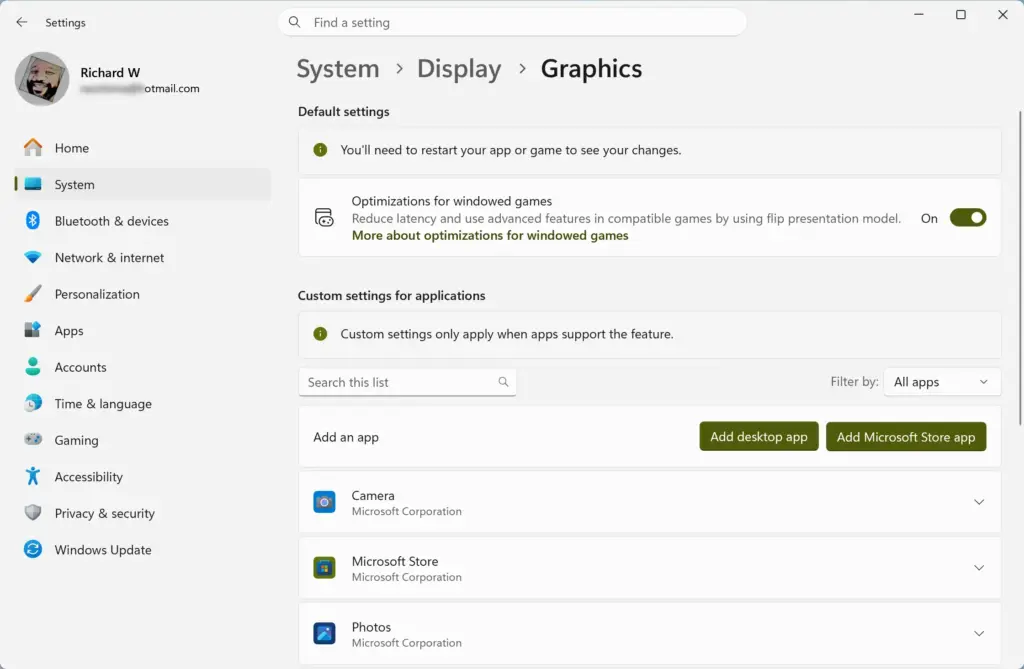This screenshot has width=1024, height=669.
Task: Click the 'Custom settings for applications' heading
Action: 391,295
